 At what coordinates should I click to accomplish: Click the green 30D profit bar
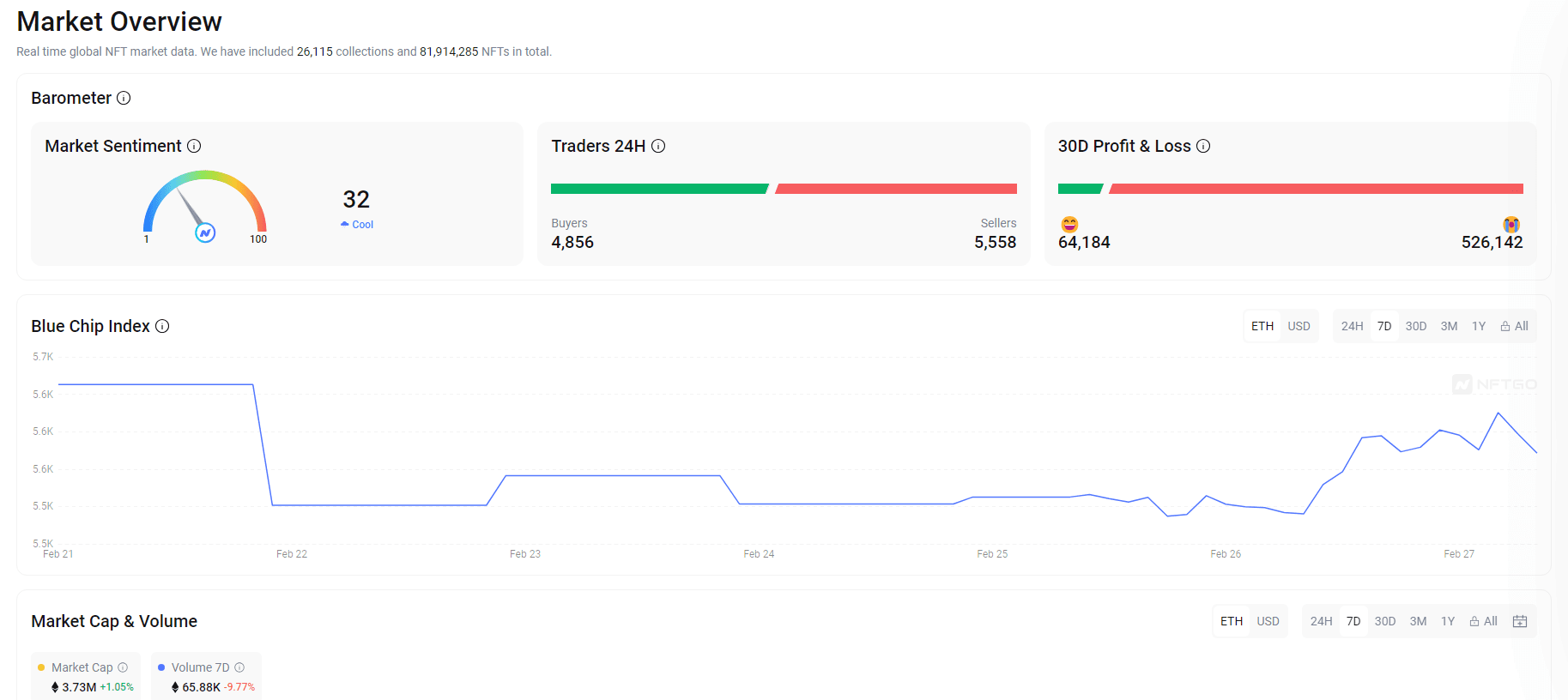pos(1081,189)
